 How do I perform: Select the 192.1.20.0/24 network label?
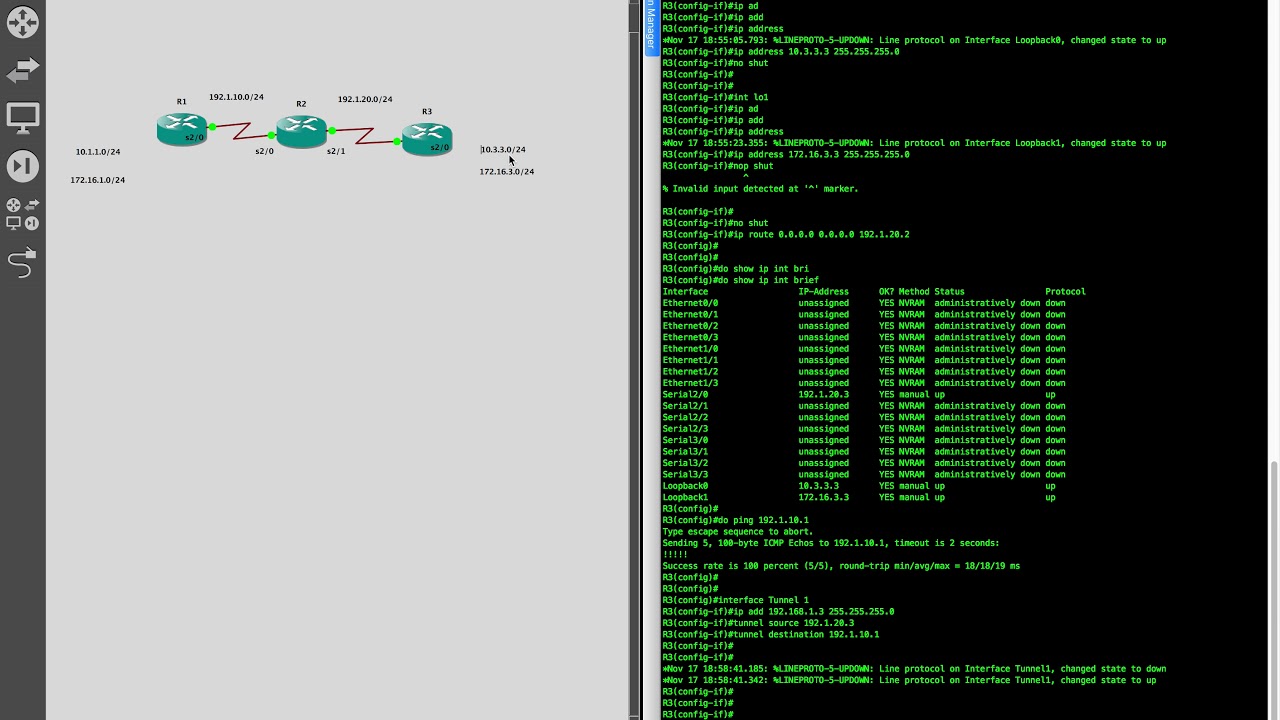pos(365,99)
